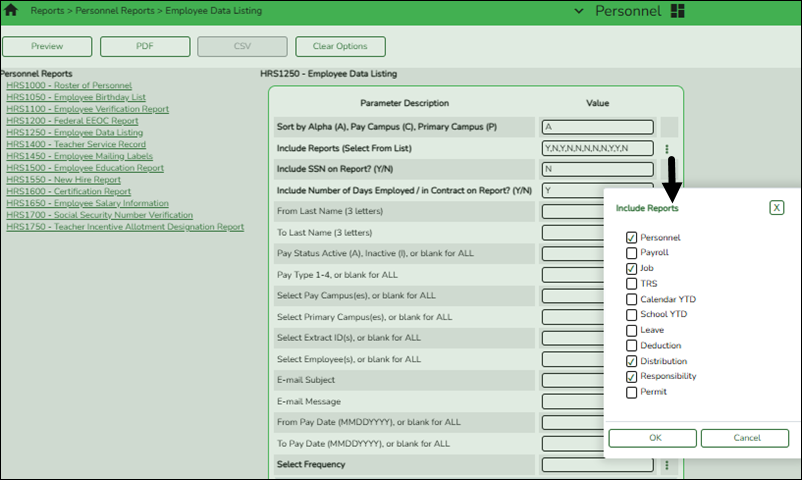Open HRS1050 - Employee Birthday List
The height and width of the screenshot is (480, 802).
coord(76,97)
